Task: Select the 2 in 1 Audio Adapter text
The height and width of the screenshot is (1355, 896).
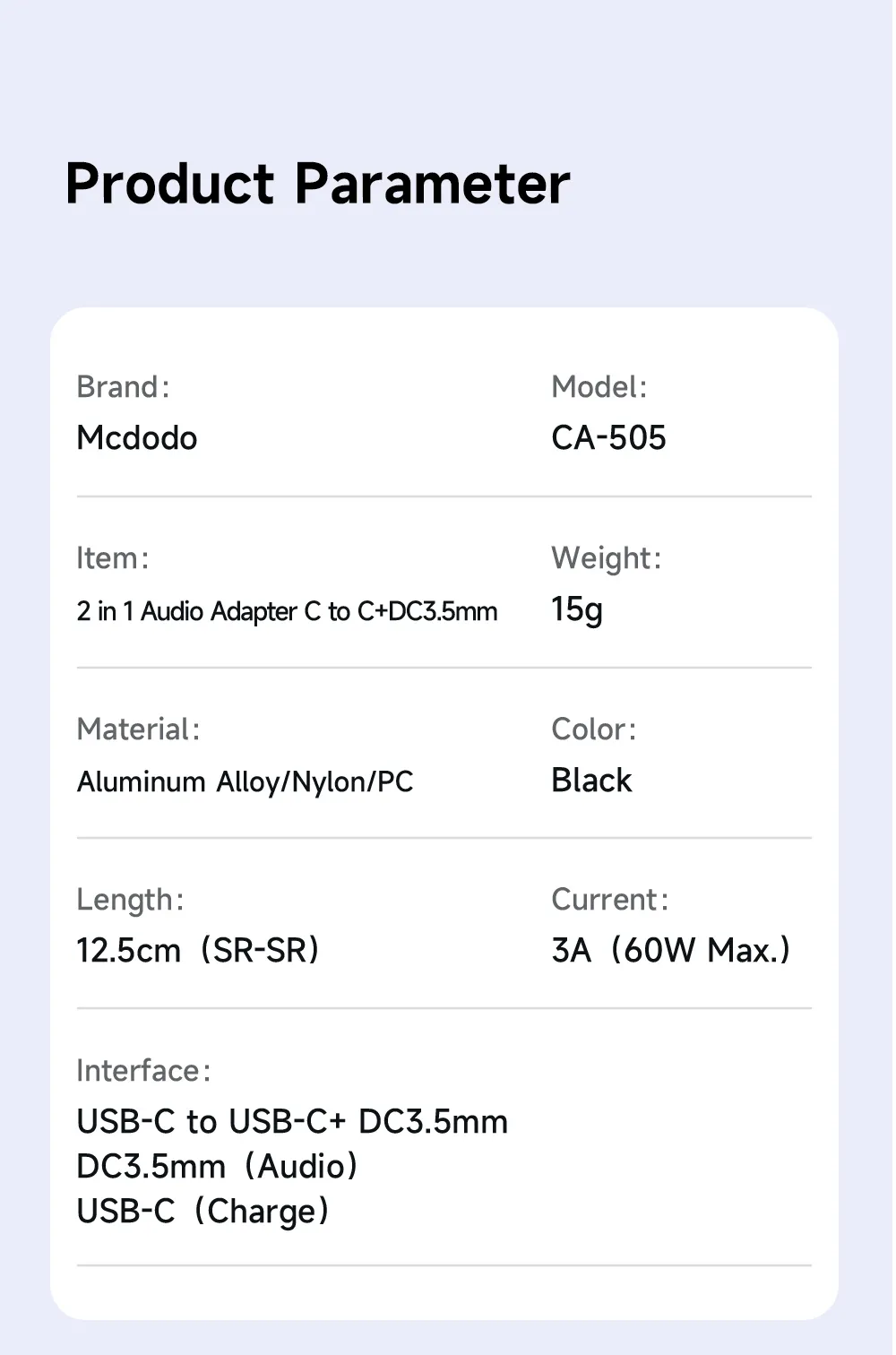Action: click(x=287, y=611)
